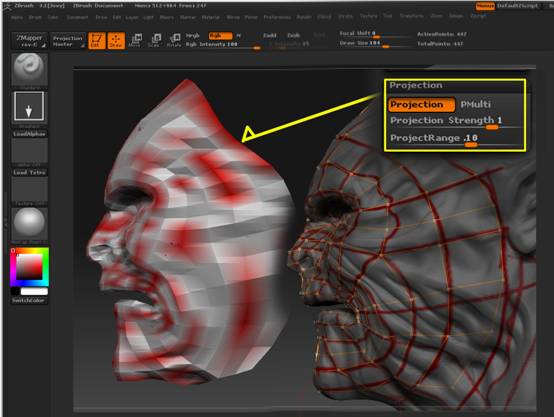Choose the Move transform icon

[135, 40]
